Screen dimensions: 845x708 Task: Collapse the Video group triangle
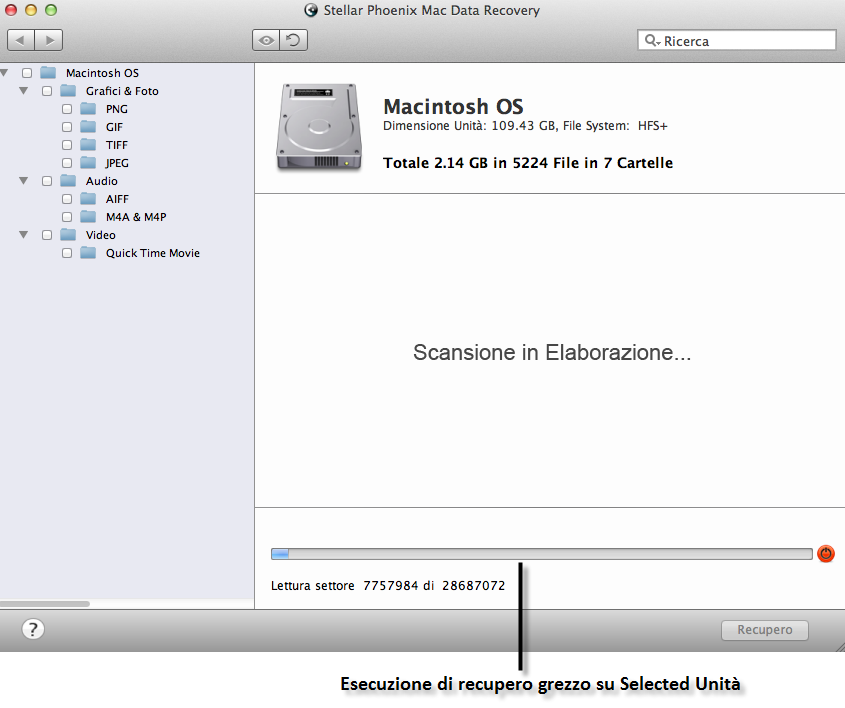pos(24,234)
